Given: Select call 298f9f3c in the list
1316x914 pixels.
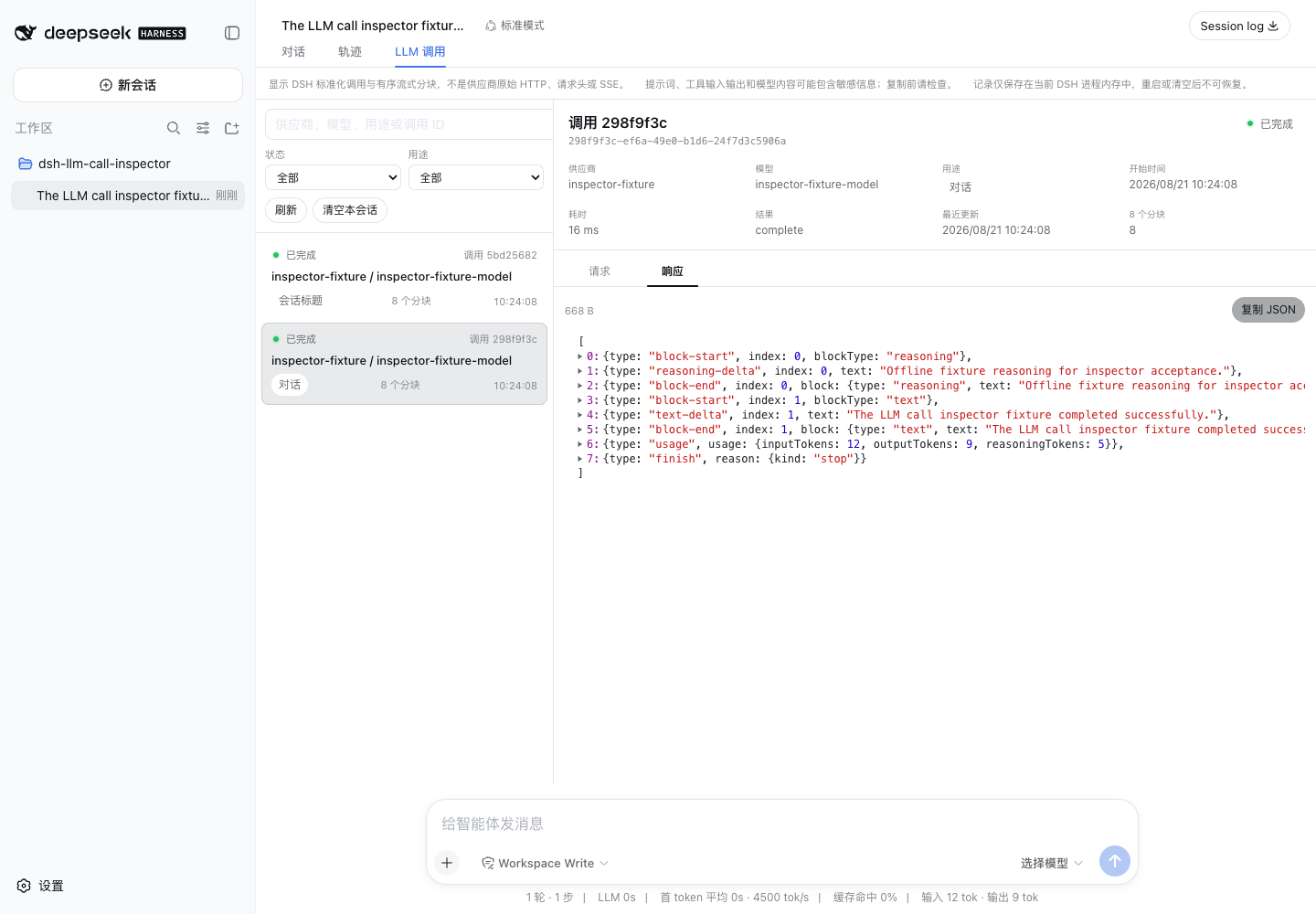Looking at the screenshot, I should [404, 363].
